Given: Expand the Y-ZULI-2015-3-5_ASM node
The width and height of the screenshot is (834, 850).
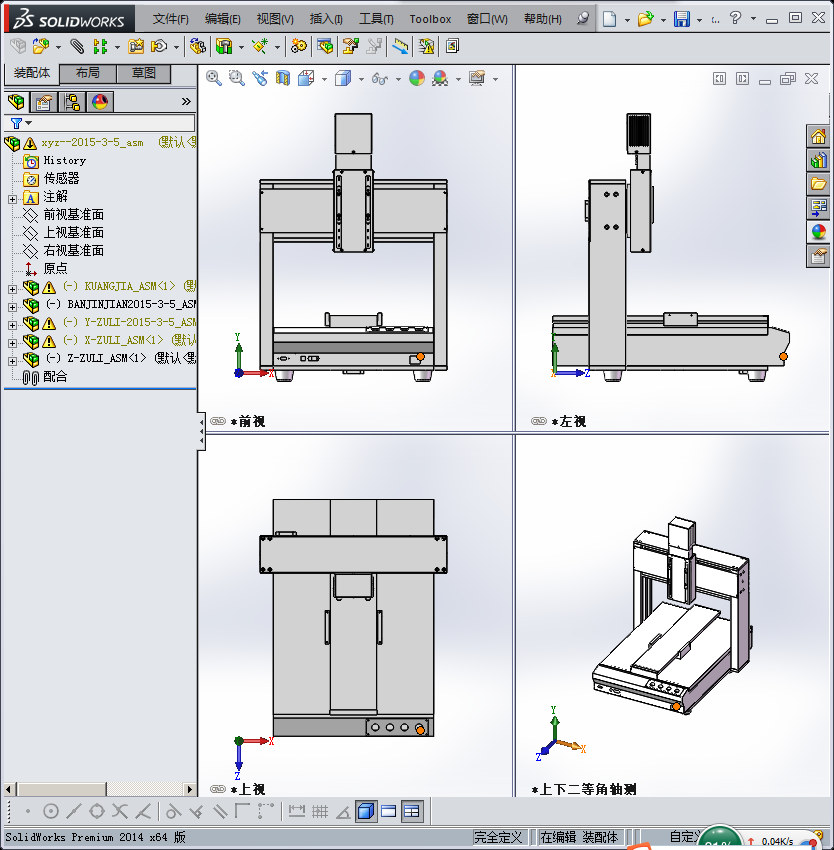Looking at the screenshot, I should pos(12,325).
